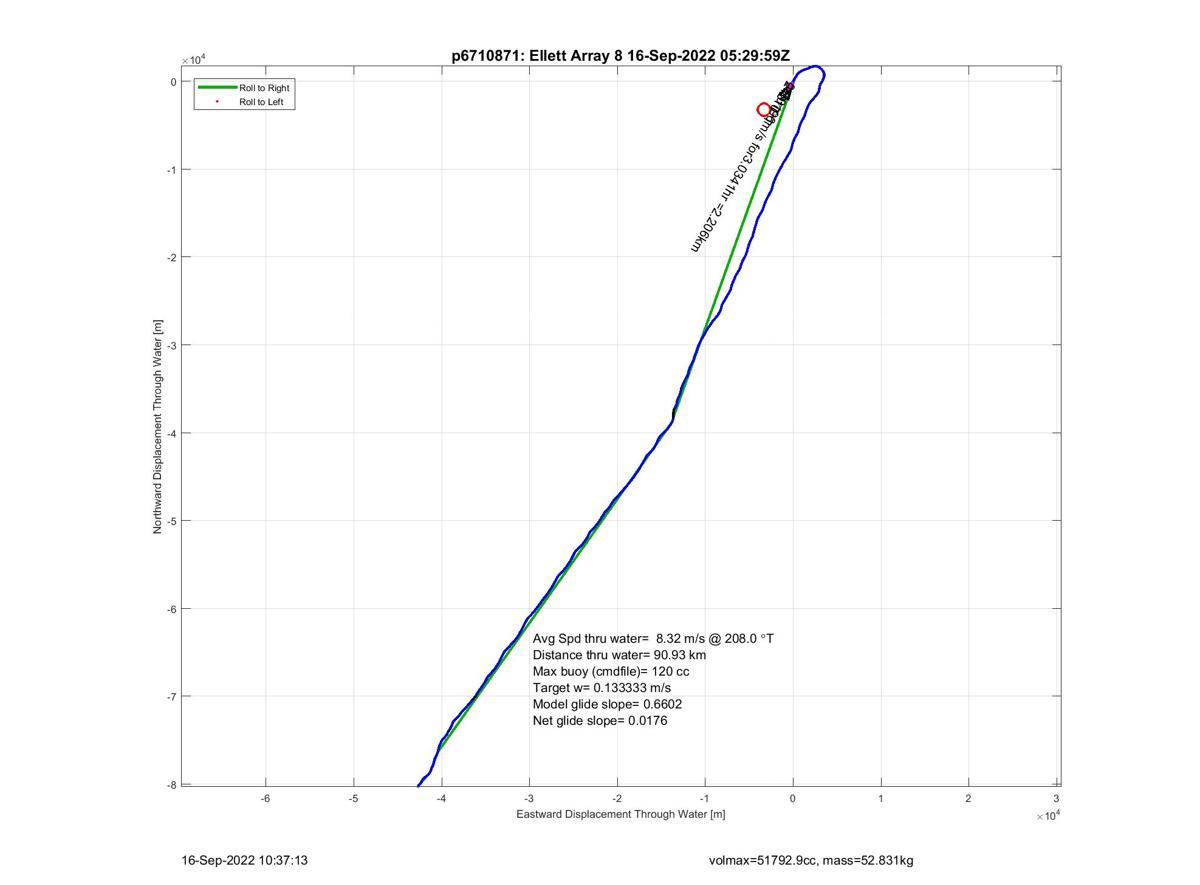Click the y-axis tick label '-2'
The image size is (1200, 885).
tap(172, 258)
